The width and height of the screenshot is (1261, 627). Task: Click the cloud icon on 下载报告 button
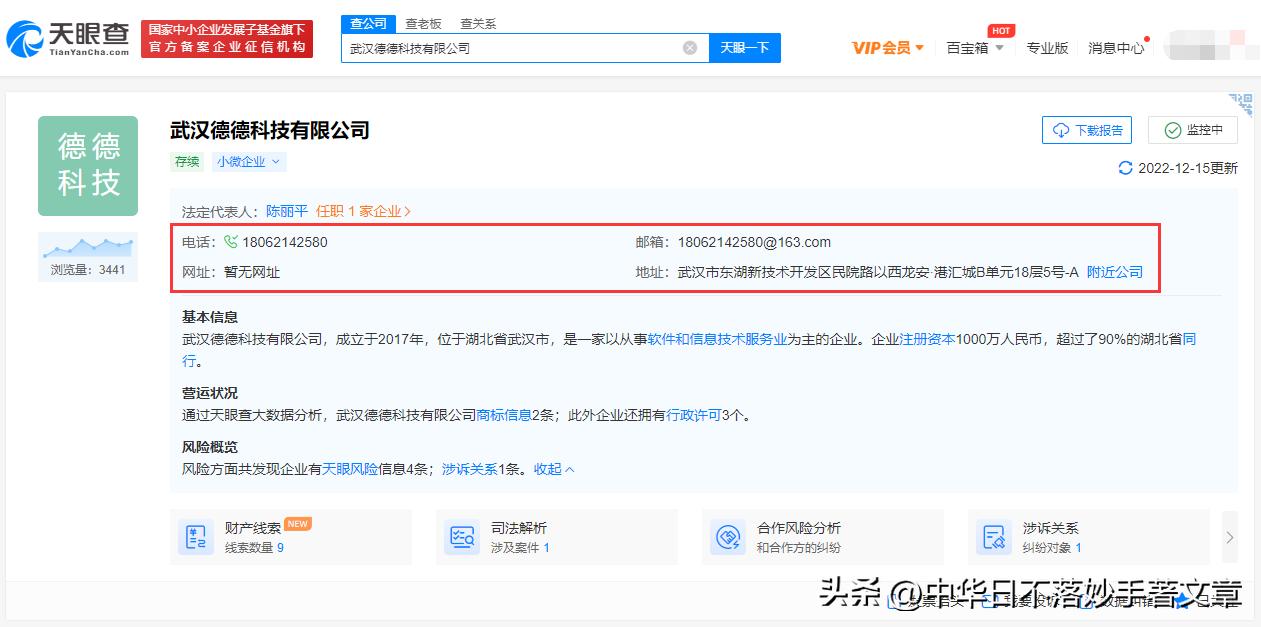click(x=1062, y=129)
